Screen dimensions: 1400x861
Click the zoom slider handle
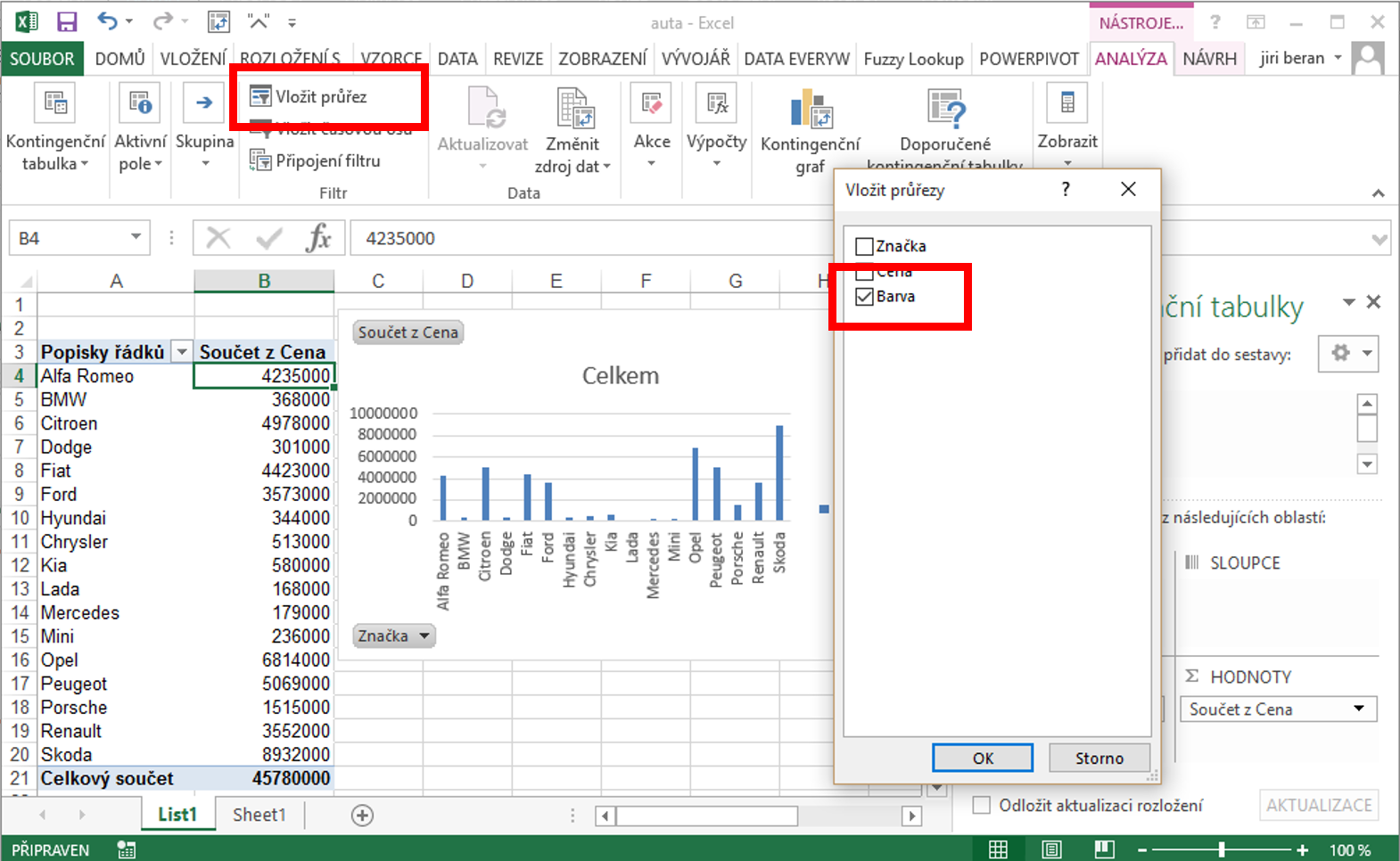pos(1222,850)
